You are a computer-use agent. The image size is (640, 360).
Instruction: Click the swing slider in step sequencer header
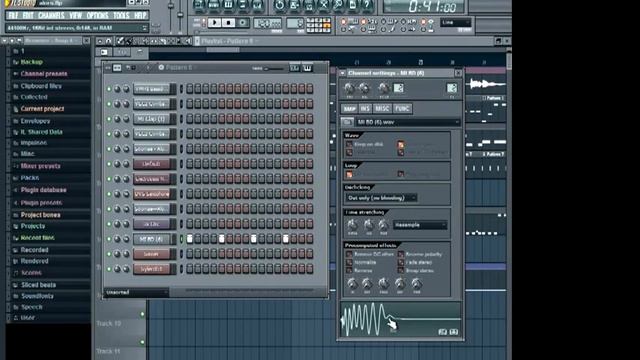tap(273, 69)
